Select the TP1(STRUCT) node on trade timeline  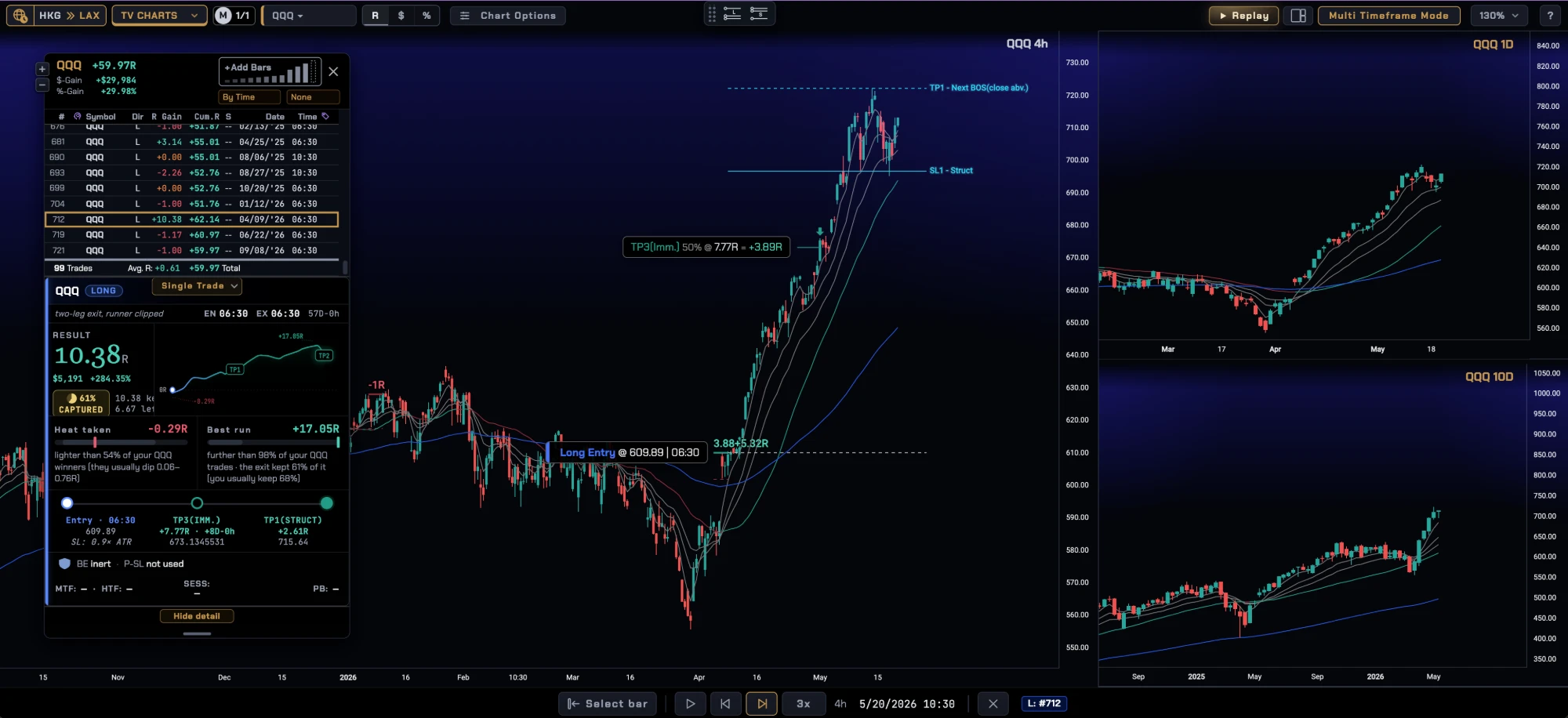click(x=327, y=503)
